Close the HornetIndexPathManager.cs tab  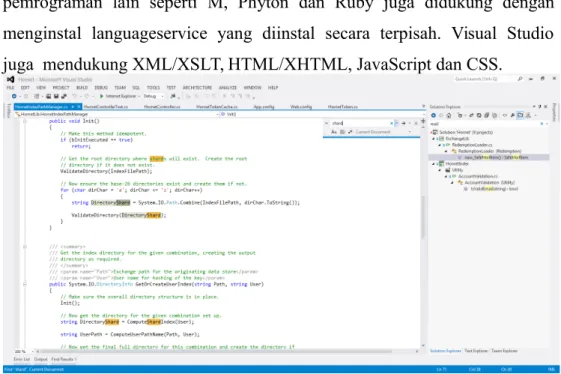point(78,107)
